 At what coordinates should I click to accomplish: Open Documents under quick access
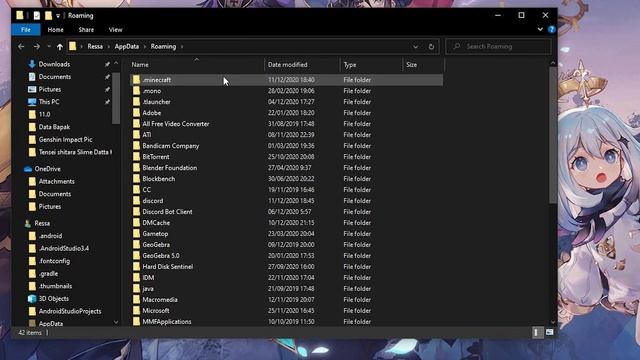[x=54, y=76]
